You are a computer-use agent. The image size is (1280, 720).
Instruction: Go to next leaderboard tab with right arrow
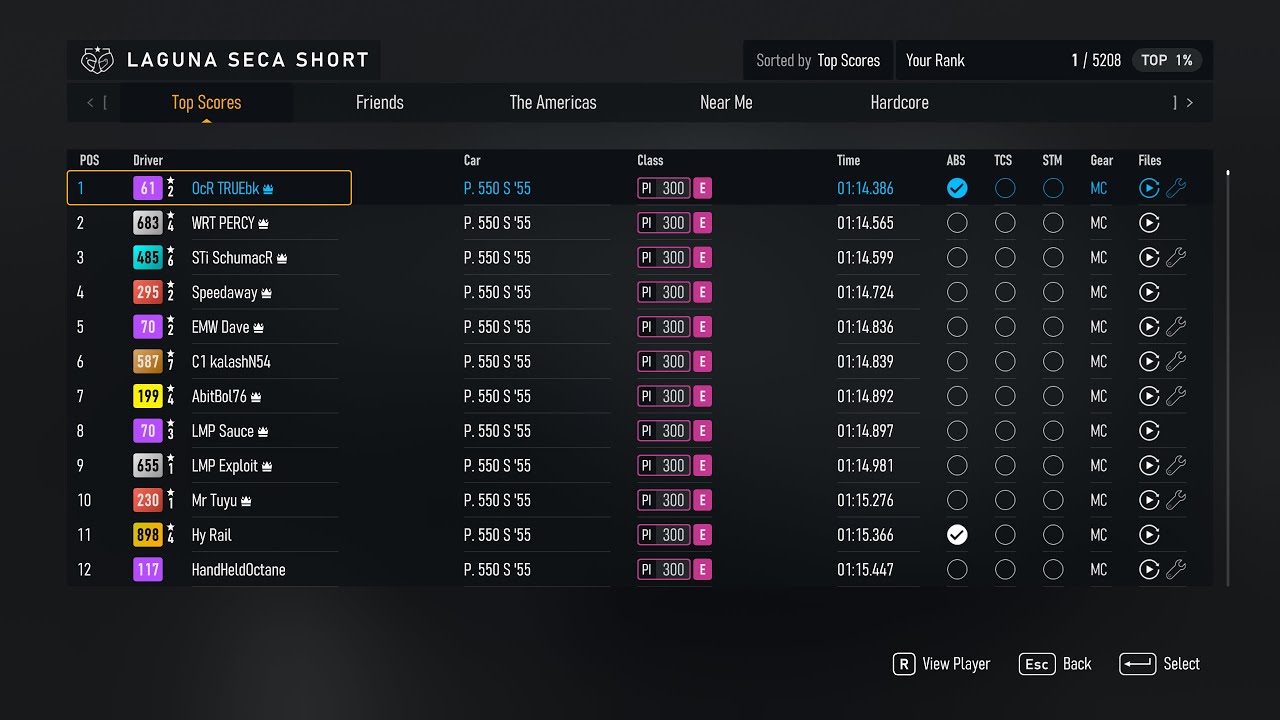(x=1189, y=102)
